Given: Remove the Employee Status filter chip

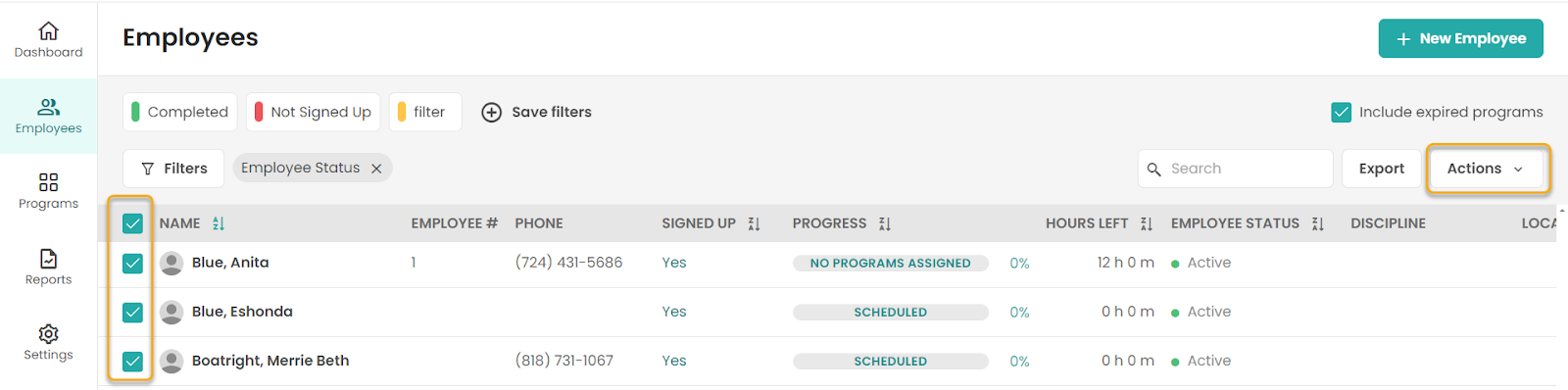Looking at the screenshot, I should point(376,169).
